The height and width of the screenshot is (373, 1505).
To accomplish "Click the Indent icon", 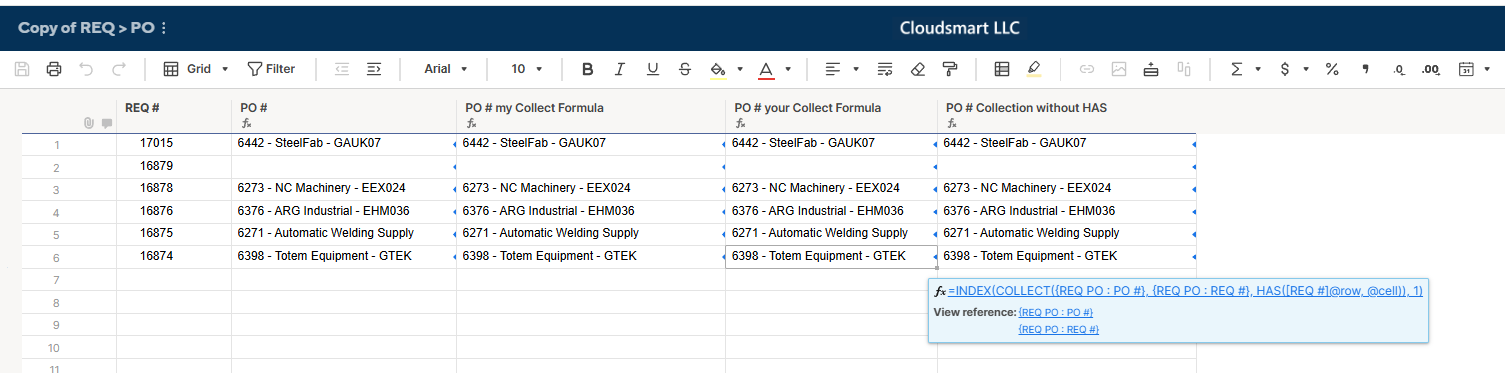I will (x=374, y=69).
